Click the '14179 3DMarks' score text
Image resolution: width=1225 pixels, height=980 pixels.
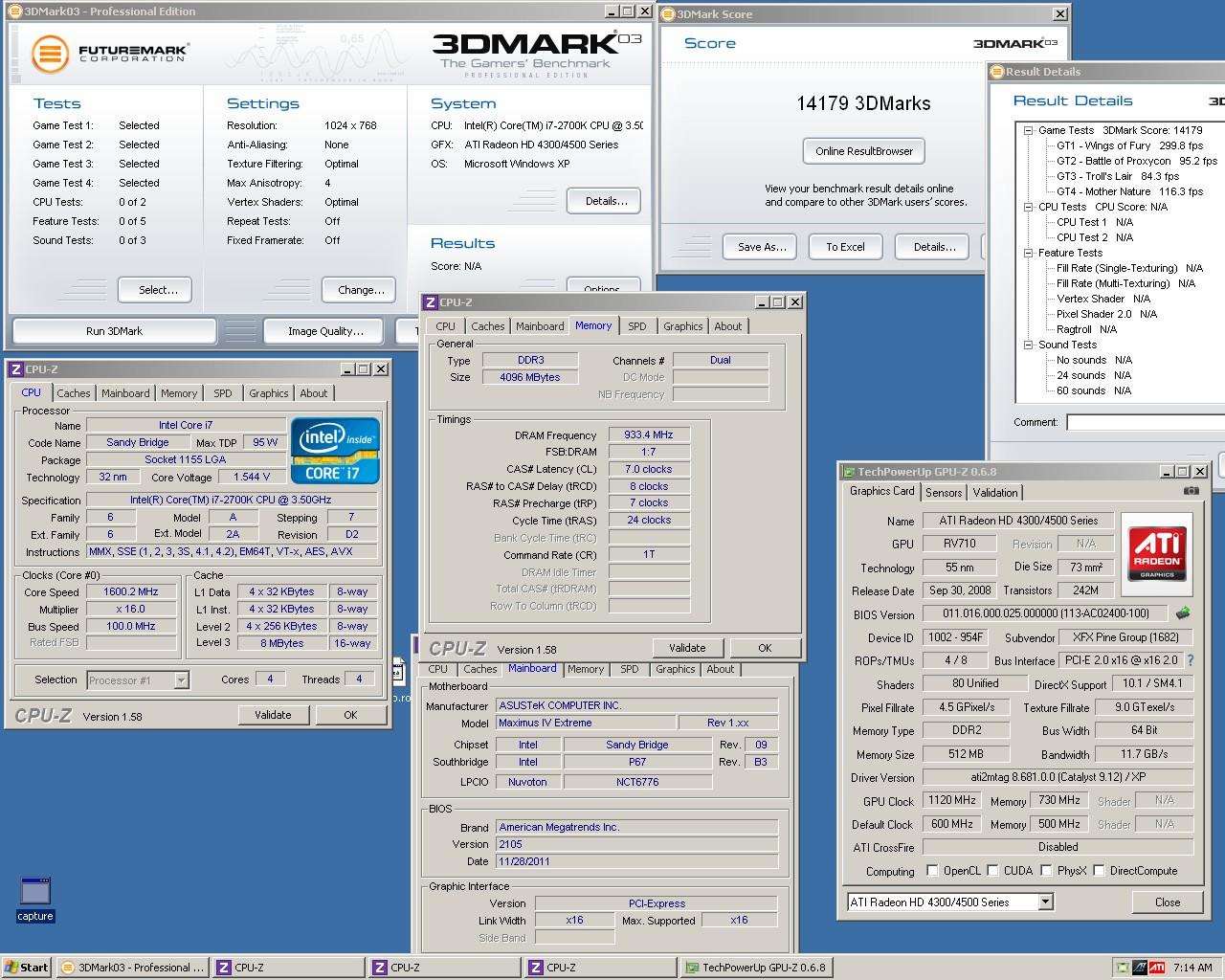(863, 103)
